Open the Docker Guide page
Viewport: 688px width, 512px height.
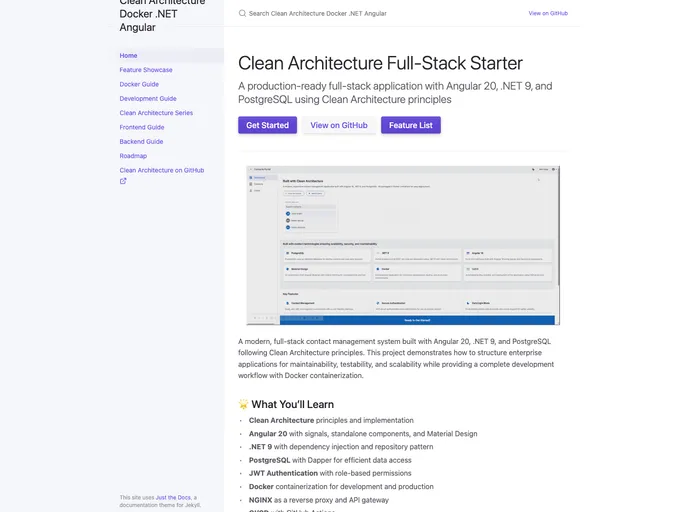click(x=139, y=84)
